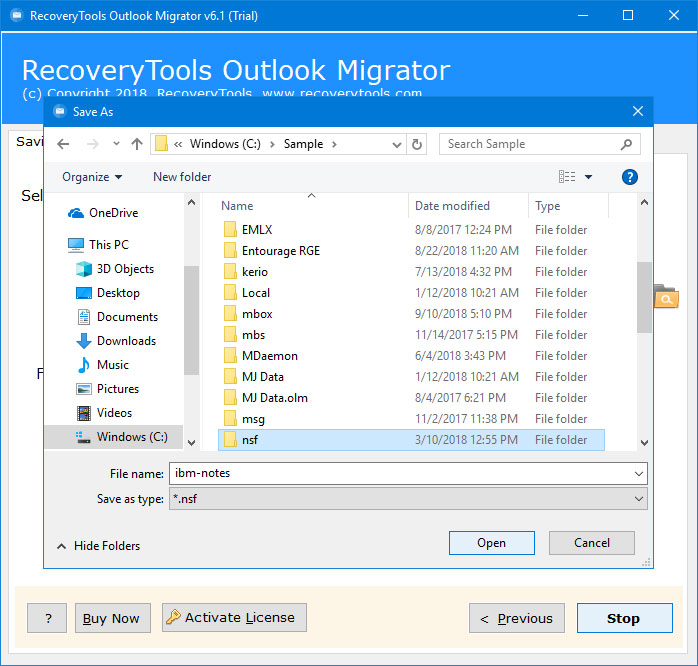This screenshot has width=698, height=666.
Task: Select the nsf folder
Action: [411, 440]
